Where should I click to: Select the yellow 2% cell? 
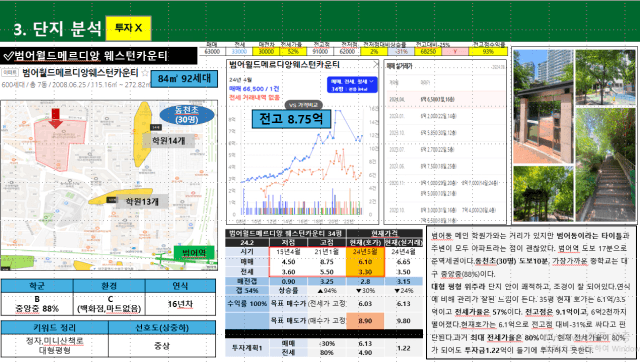tap(374, 51)
